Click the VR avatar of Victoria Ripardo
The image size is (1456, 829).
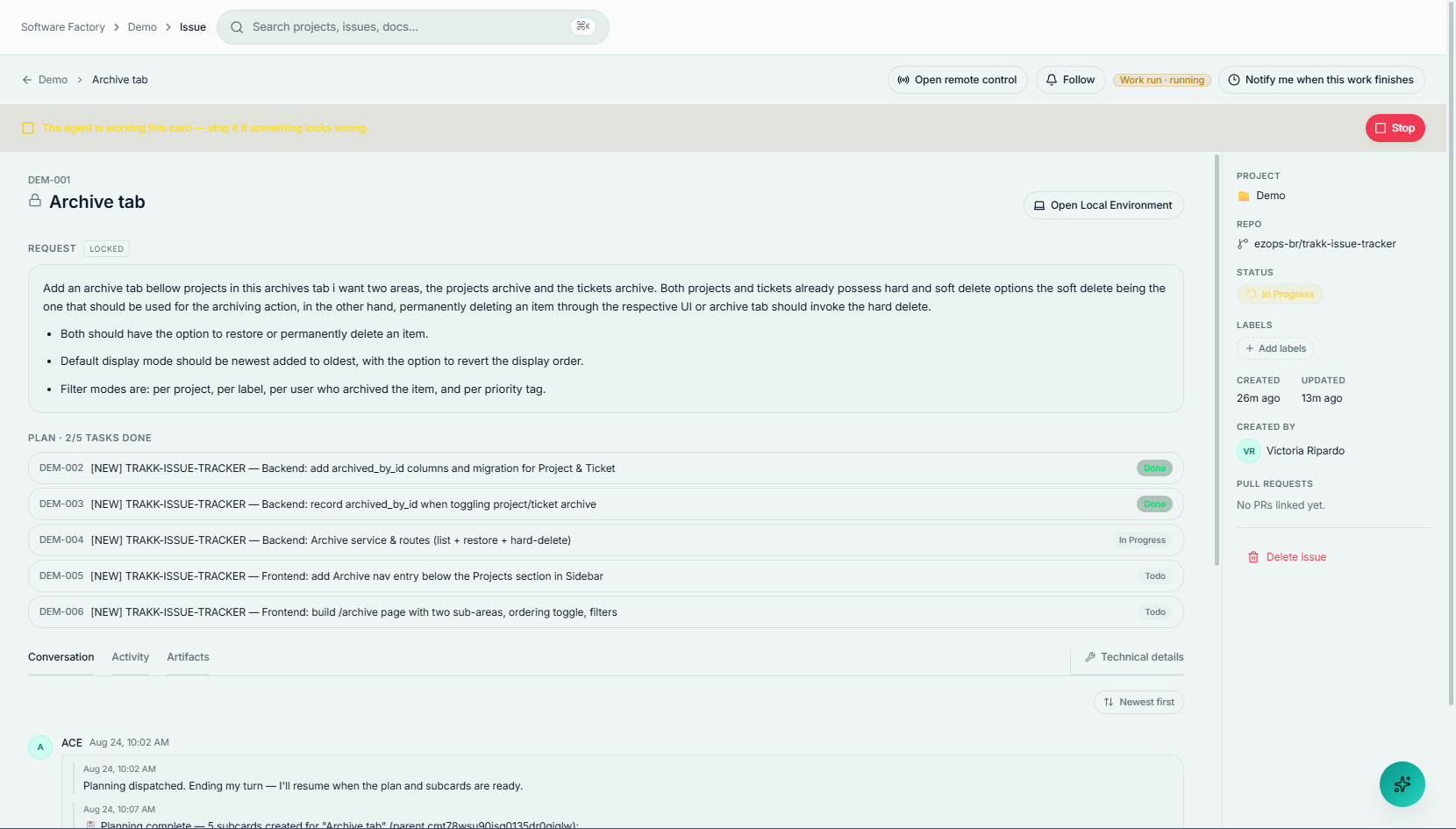tap(1249, 451)
